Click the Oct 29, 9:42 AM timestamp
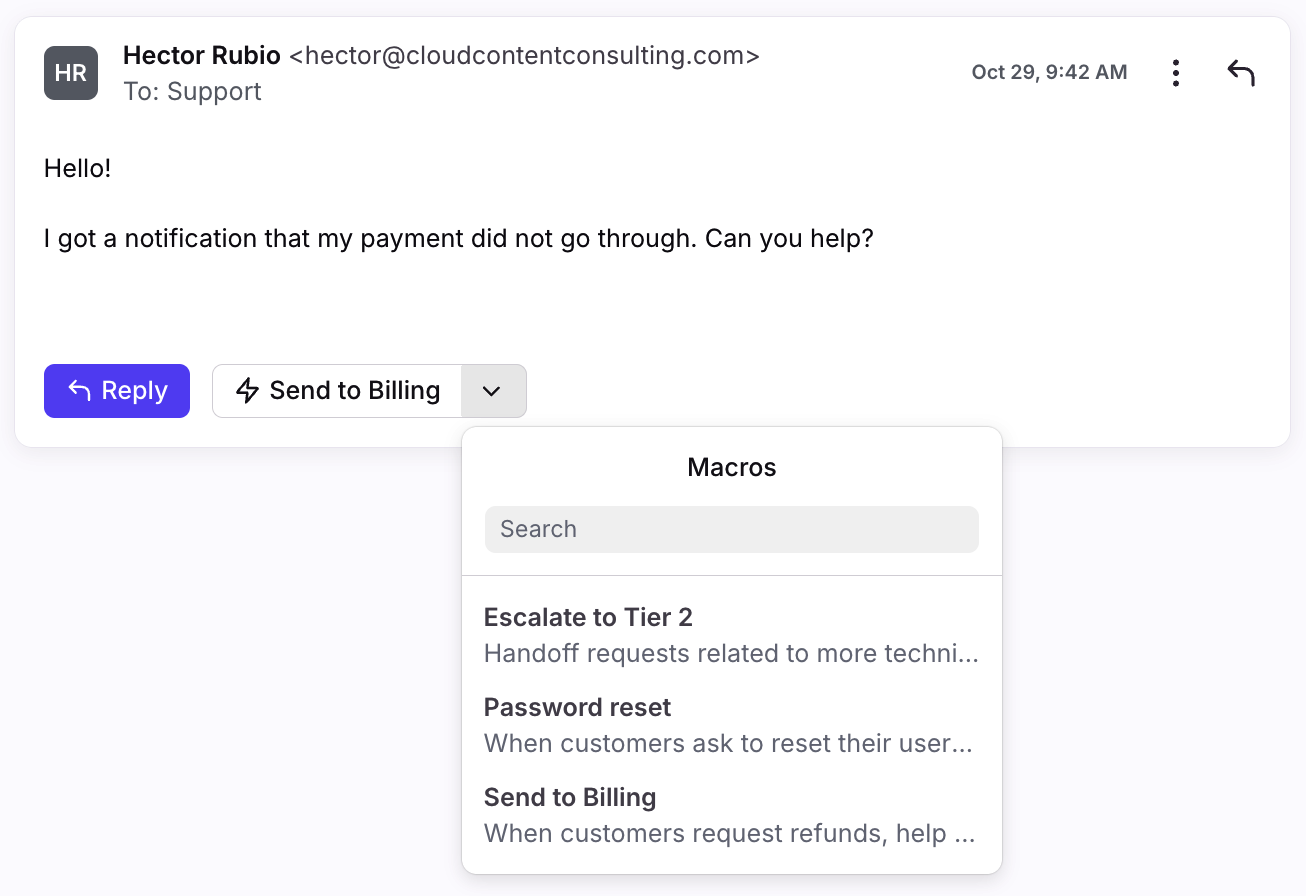The image size is (1306, 896). pos(1049,72)
